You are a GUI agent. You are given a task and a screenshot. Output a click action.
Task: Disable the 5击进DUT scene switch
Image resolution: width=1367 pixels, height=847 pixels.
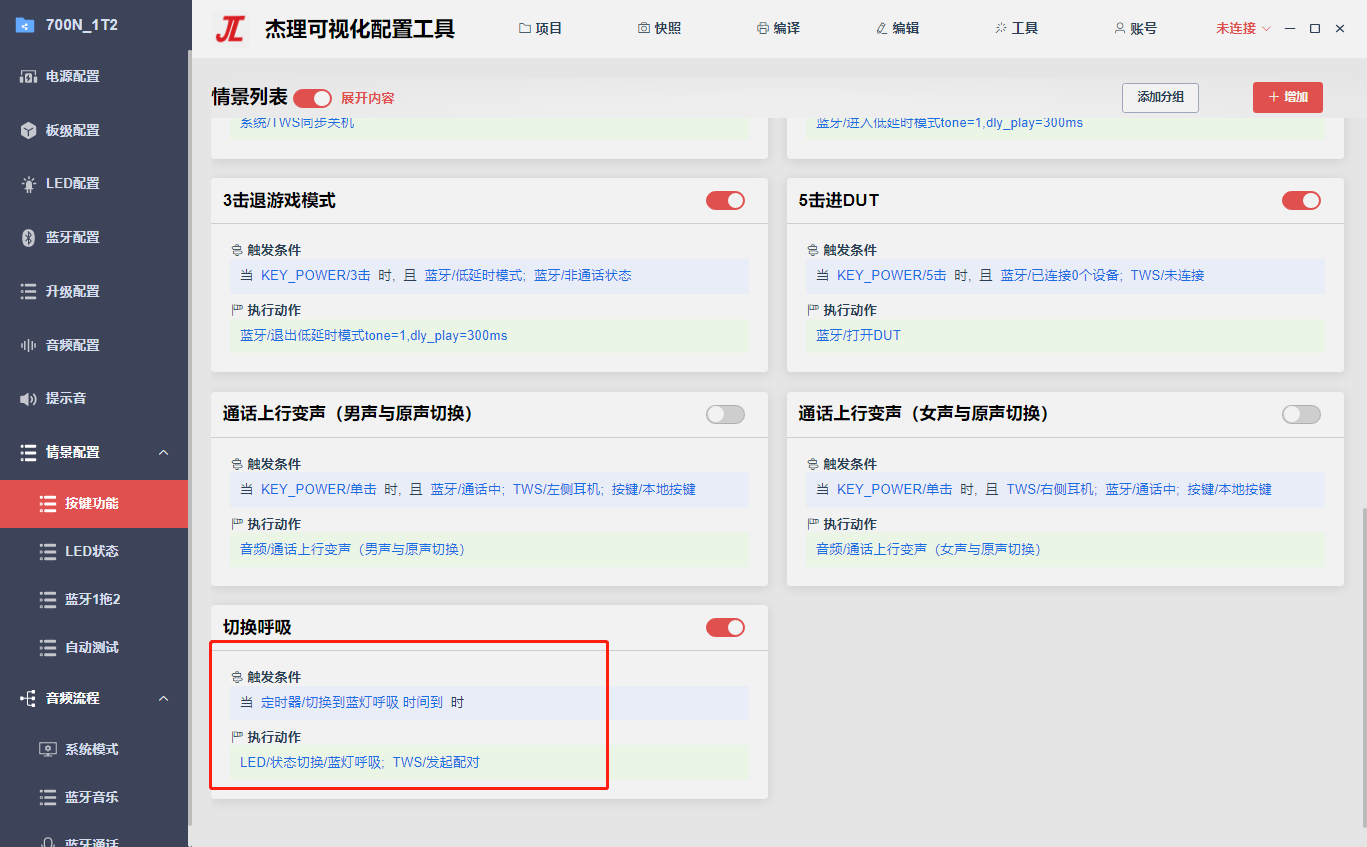1301,200
